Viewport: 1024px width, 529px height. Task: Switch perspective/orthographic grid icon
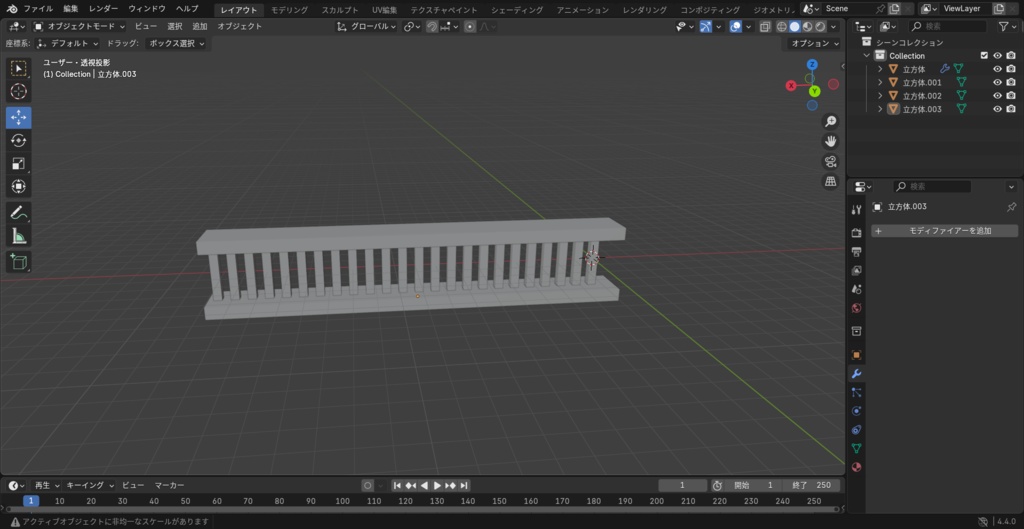tap(831, 182)
